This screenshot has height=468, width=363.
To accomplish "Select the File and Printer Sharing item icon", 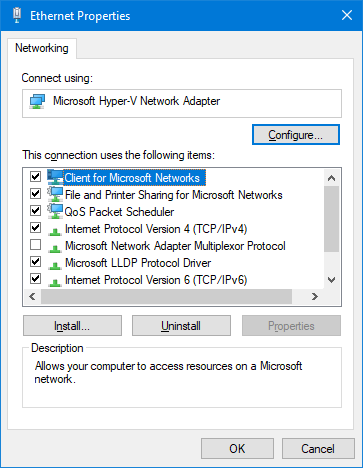I will tap(55, 194).
